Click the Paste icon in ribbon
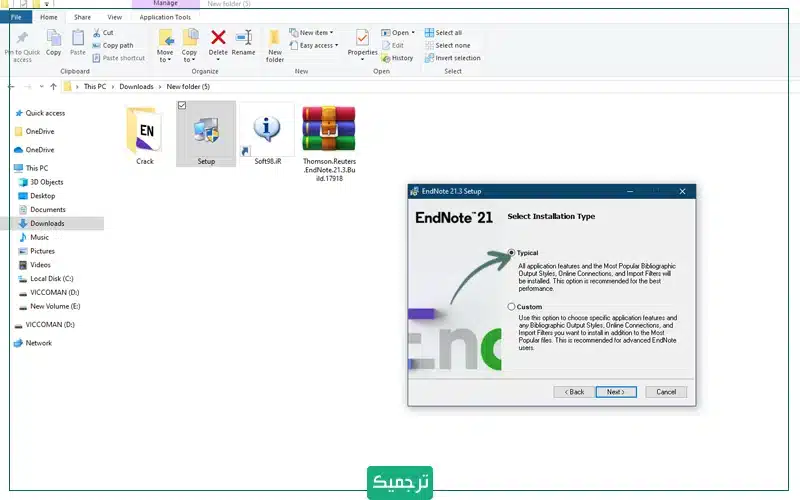 pyautogui.click(x=78, y=38)
